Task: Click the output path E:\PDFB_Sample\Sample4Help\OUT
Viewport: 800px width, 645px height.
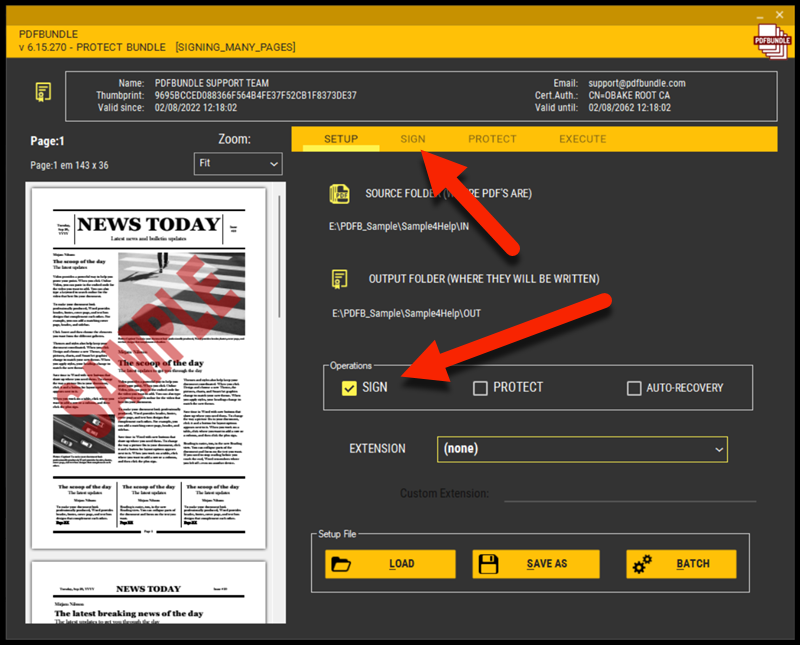Action: click(407, 313)
